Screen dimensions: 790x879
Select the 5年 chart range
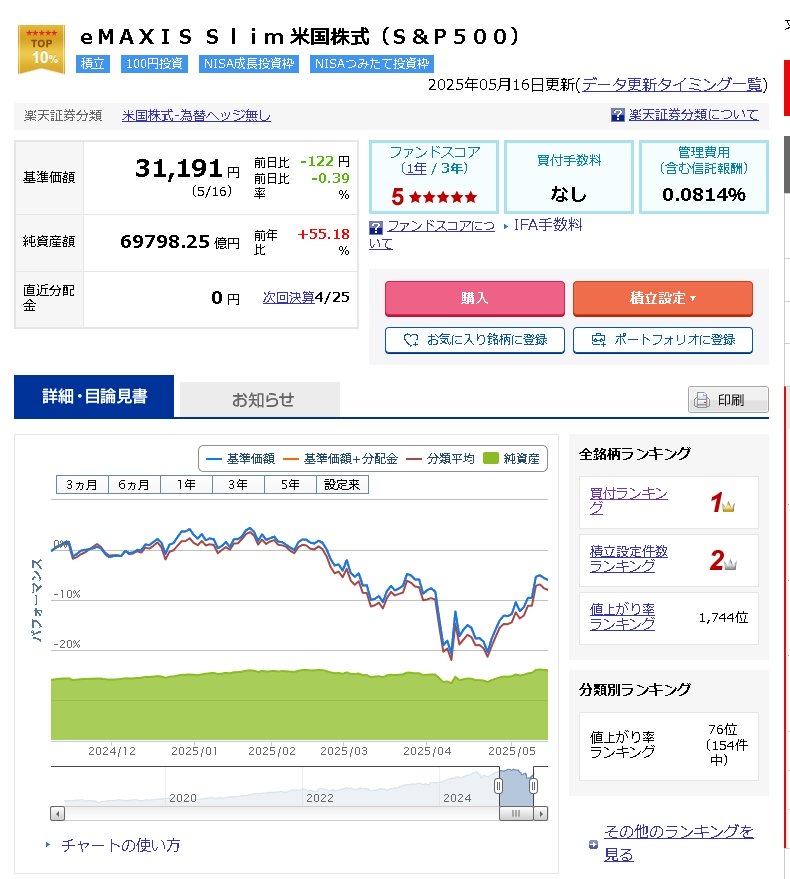[290, 484]
